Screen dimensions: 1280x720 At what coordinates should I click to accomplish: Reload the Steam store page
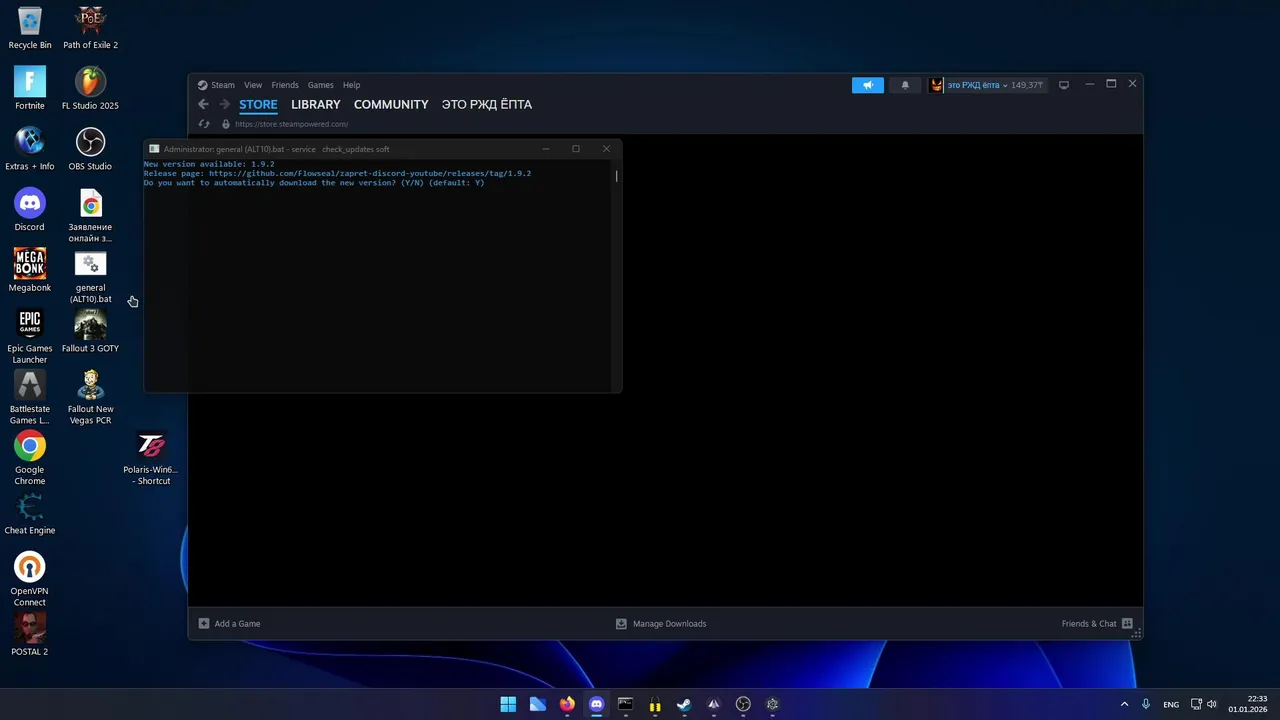point(204,124)
